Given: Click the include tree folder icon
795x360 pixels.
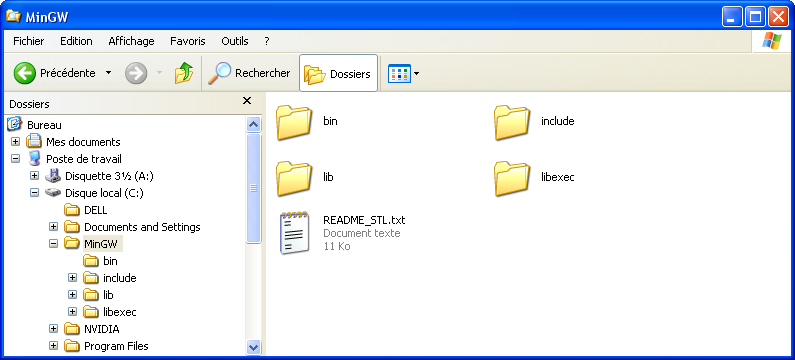Looking at the screenshot, I should [91, 278].
